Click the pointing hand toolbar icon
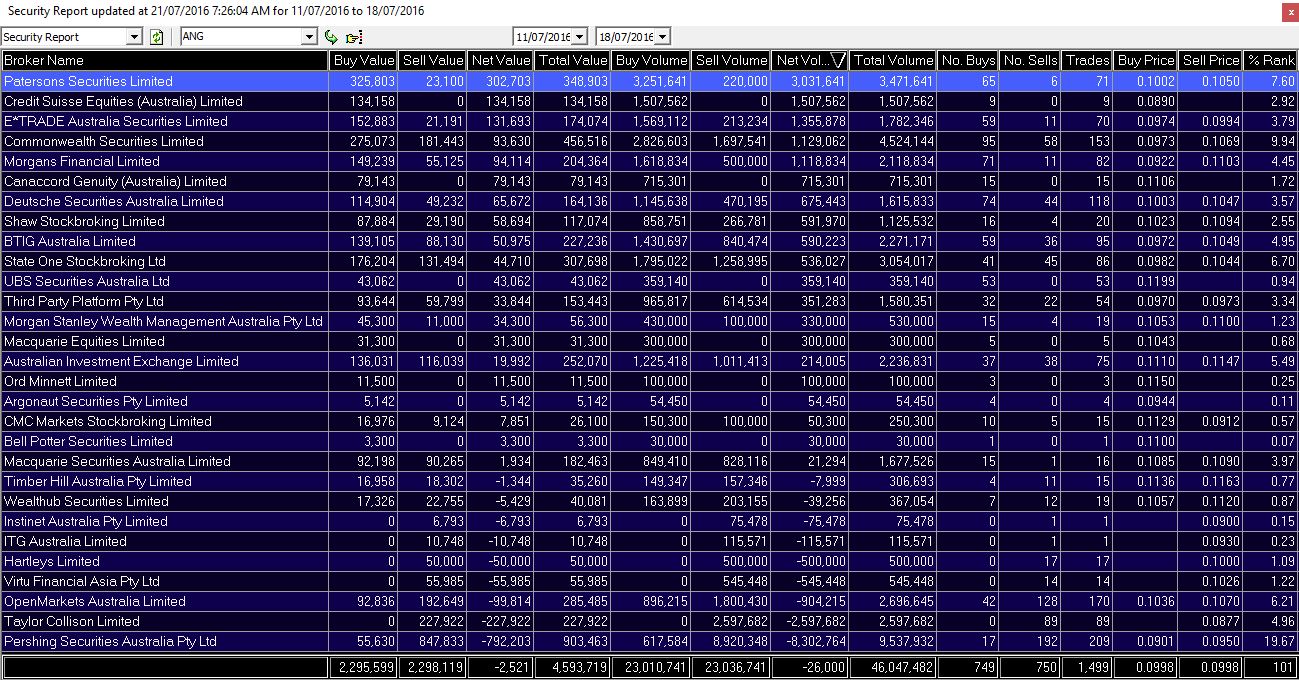1299x680 pixels. click(x=353, y=37)
